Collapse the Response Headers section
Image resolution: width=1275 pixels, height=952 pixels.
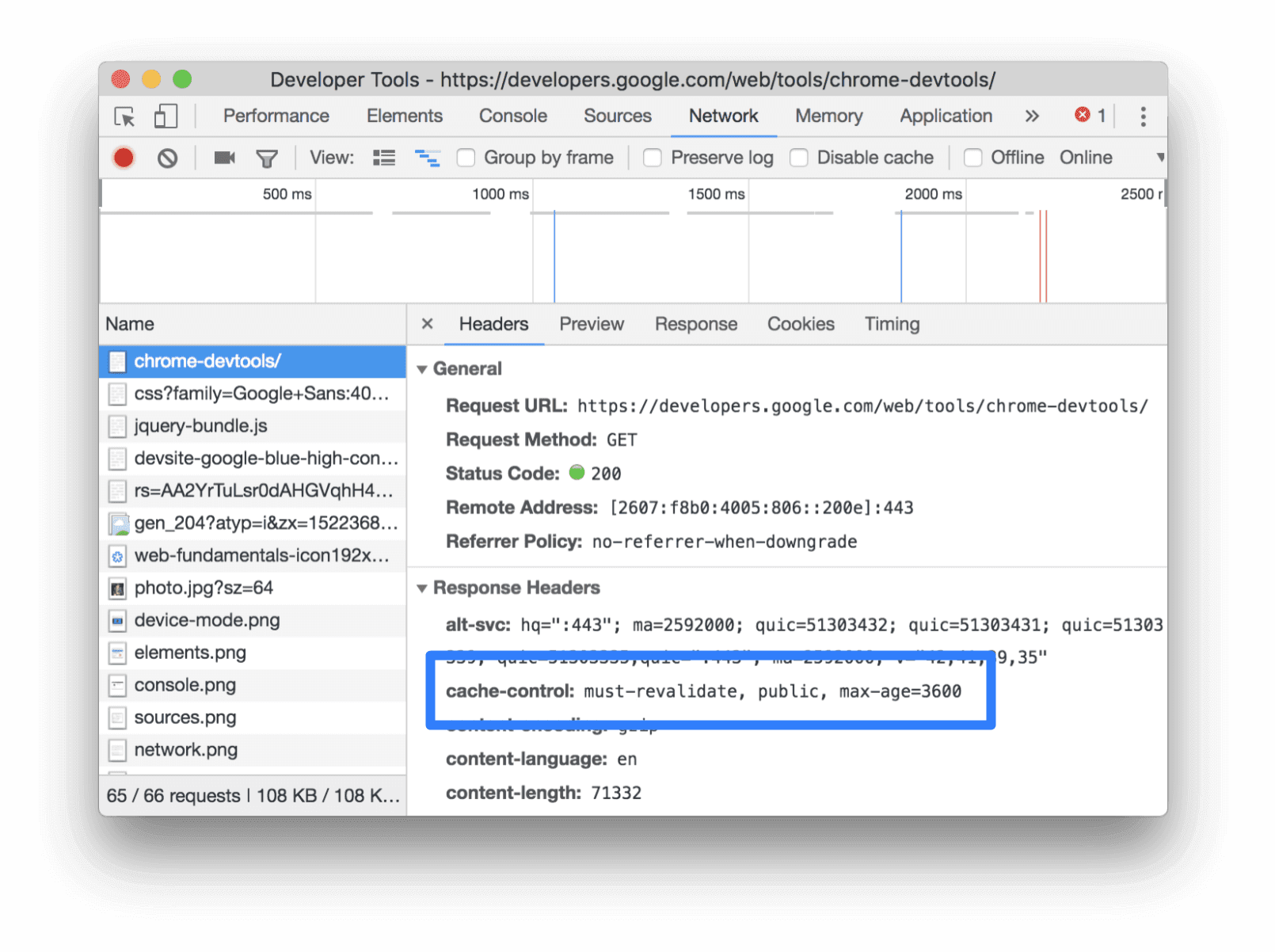(424, 588)
